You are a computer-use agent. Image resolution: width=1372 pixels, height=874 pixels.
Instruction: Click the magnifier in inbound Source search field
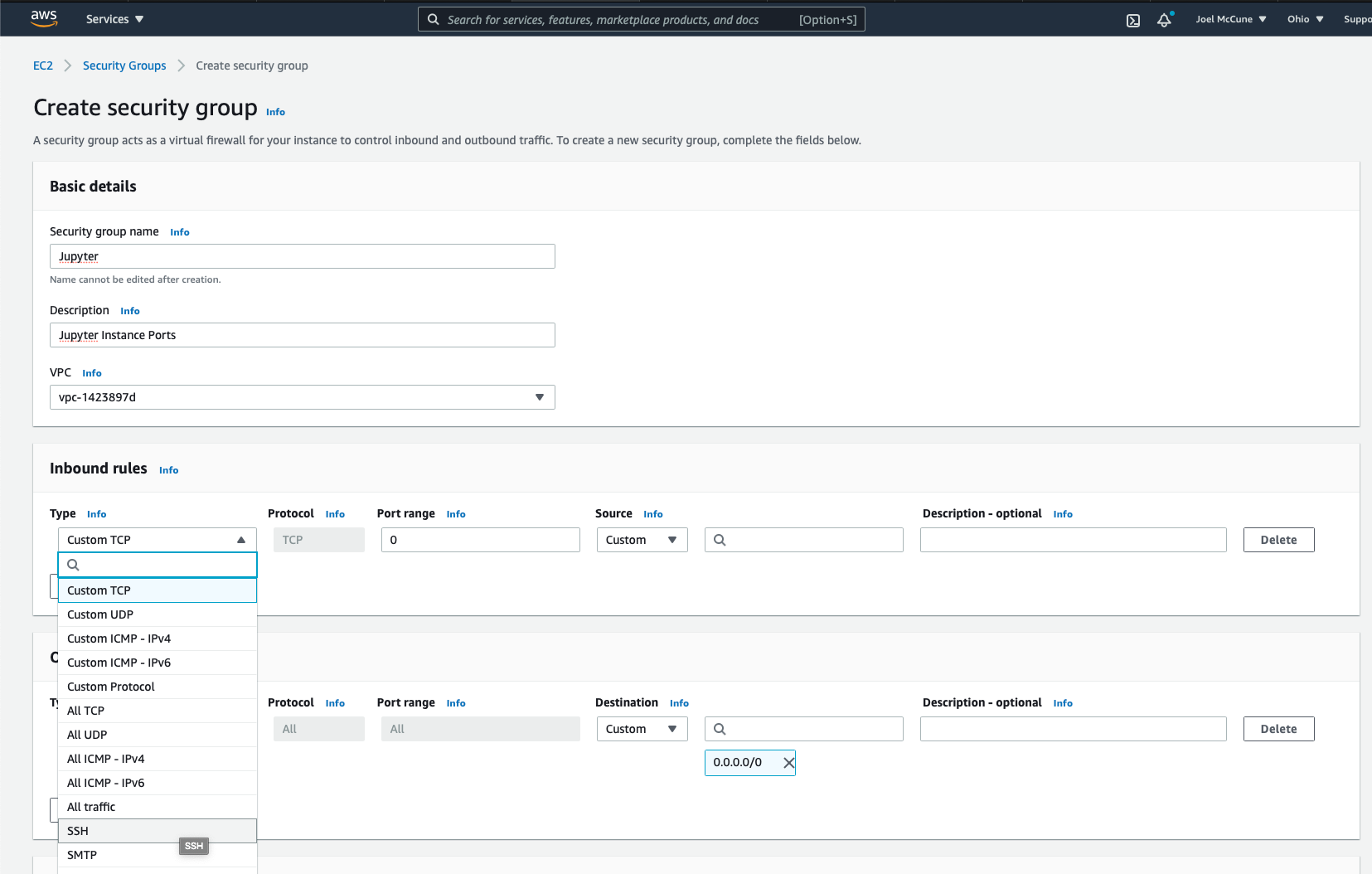tap(720, 540)
